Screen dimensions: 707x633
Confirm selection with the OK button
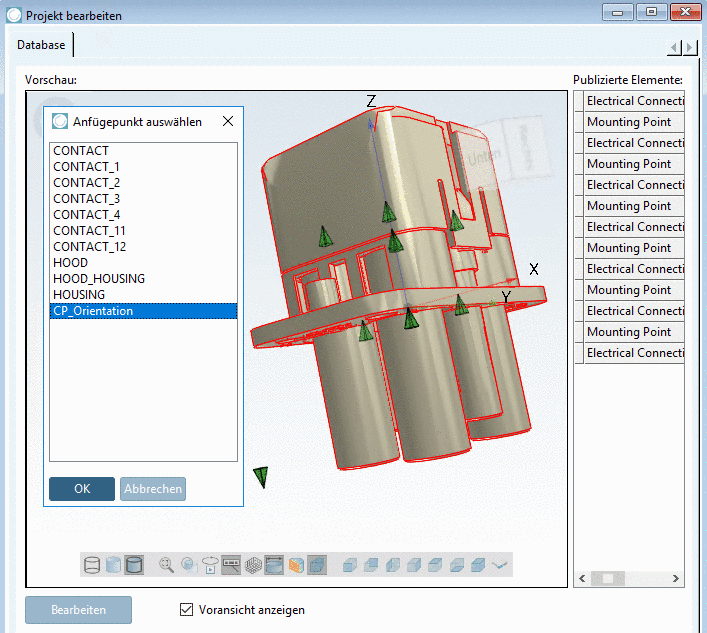tap(82, 489)
